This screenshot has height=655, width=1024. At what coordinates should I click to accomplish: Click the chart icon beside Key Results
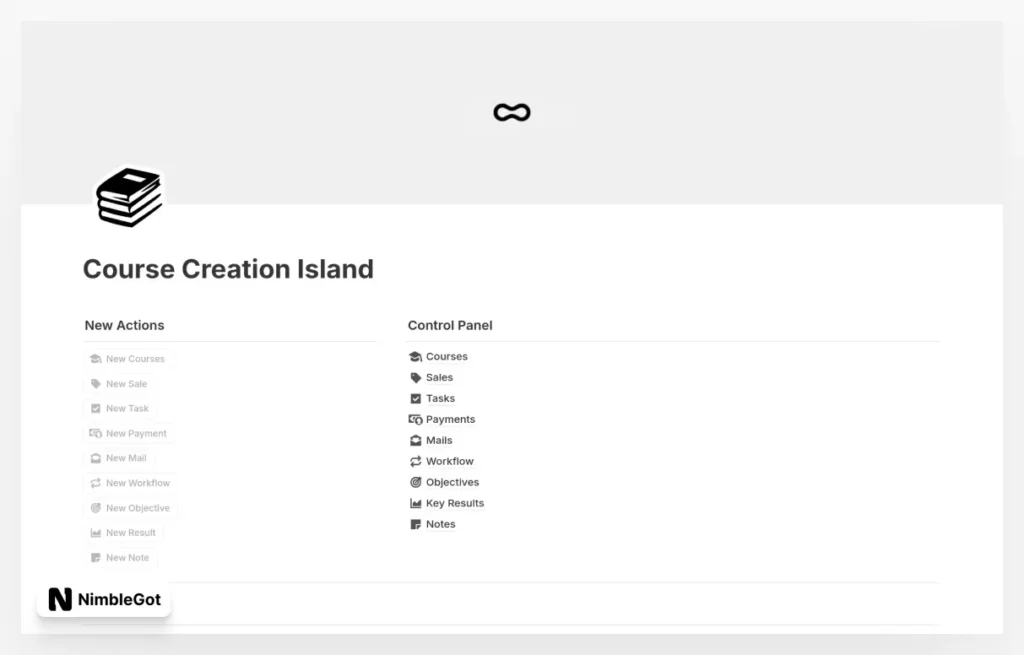[416, 504]
